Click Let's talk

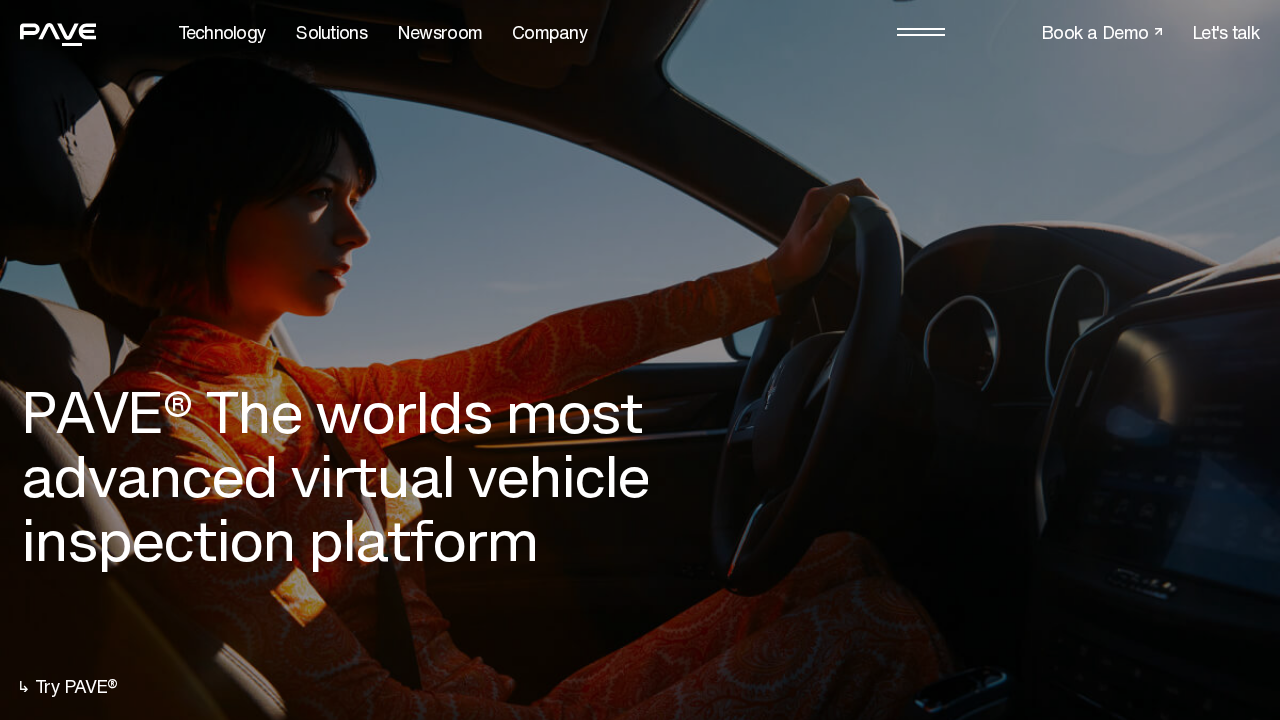tap(1226, 32)
